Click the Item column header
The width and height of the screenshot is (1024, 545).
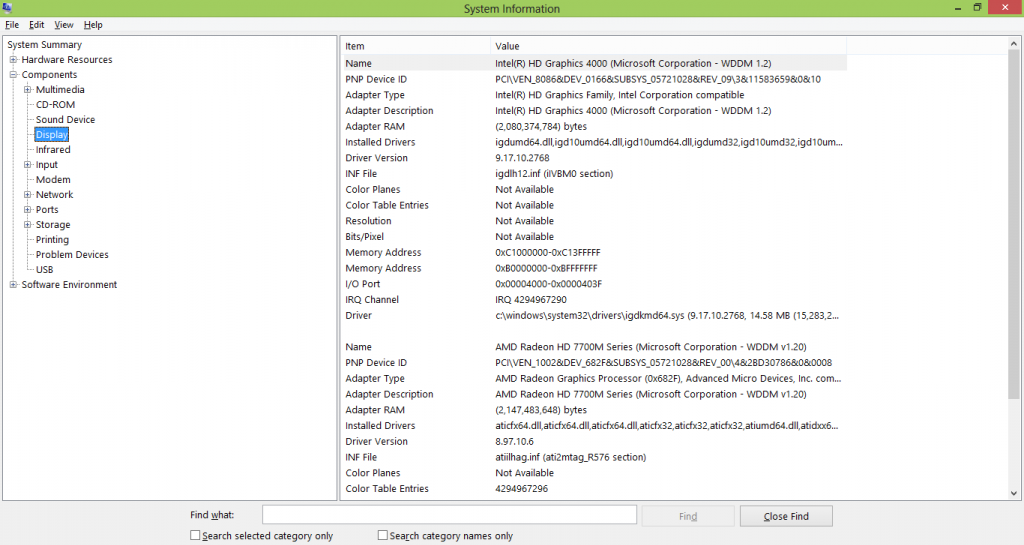415,46
